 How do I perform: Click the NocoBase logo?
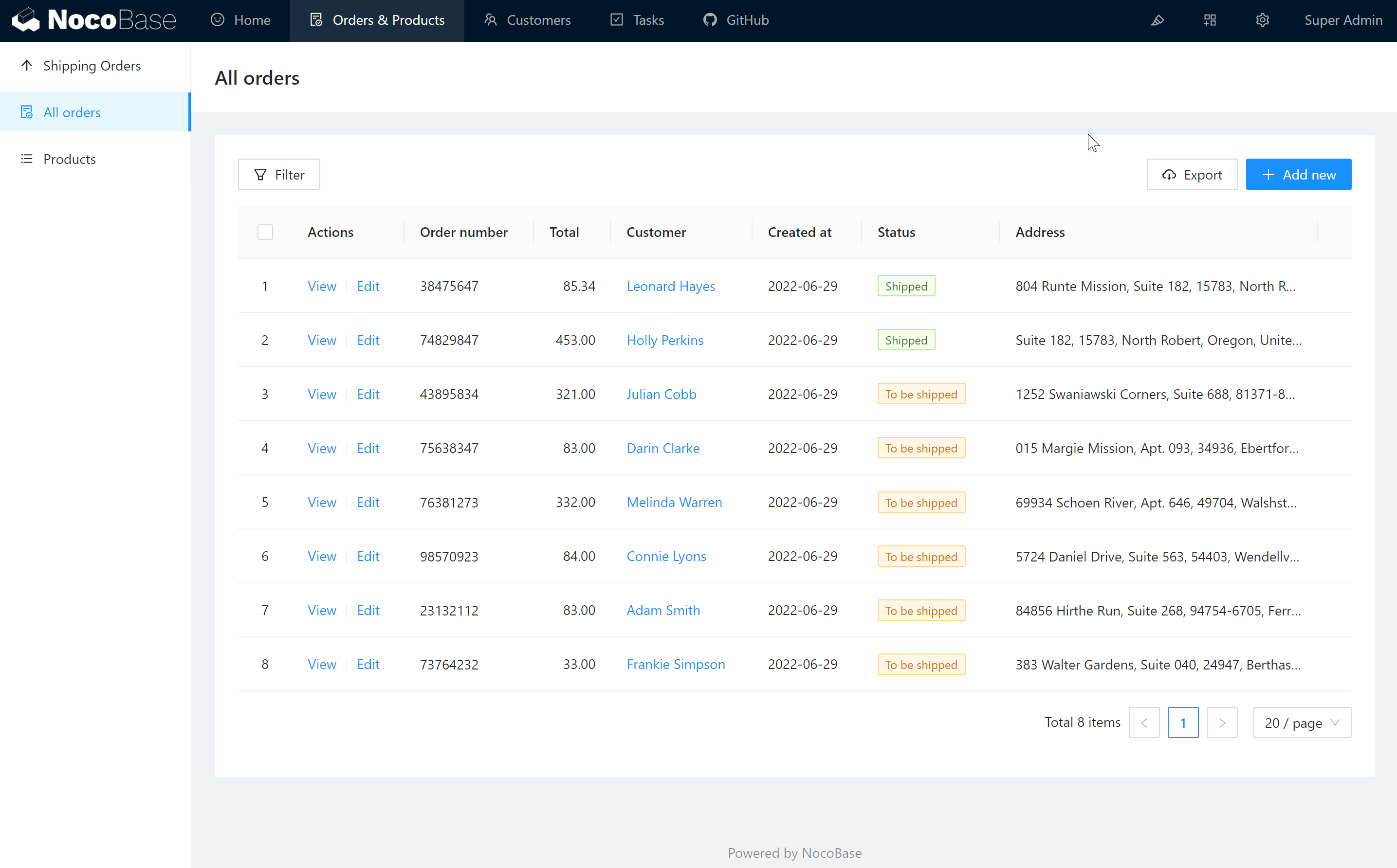pyautogui.click(x=93, y=20)
